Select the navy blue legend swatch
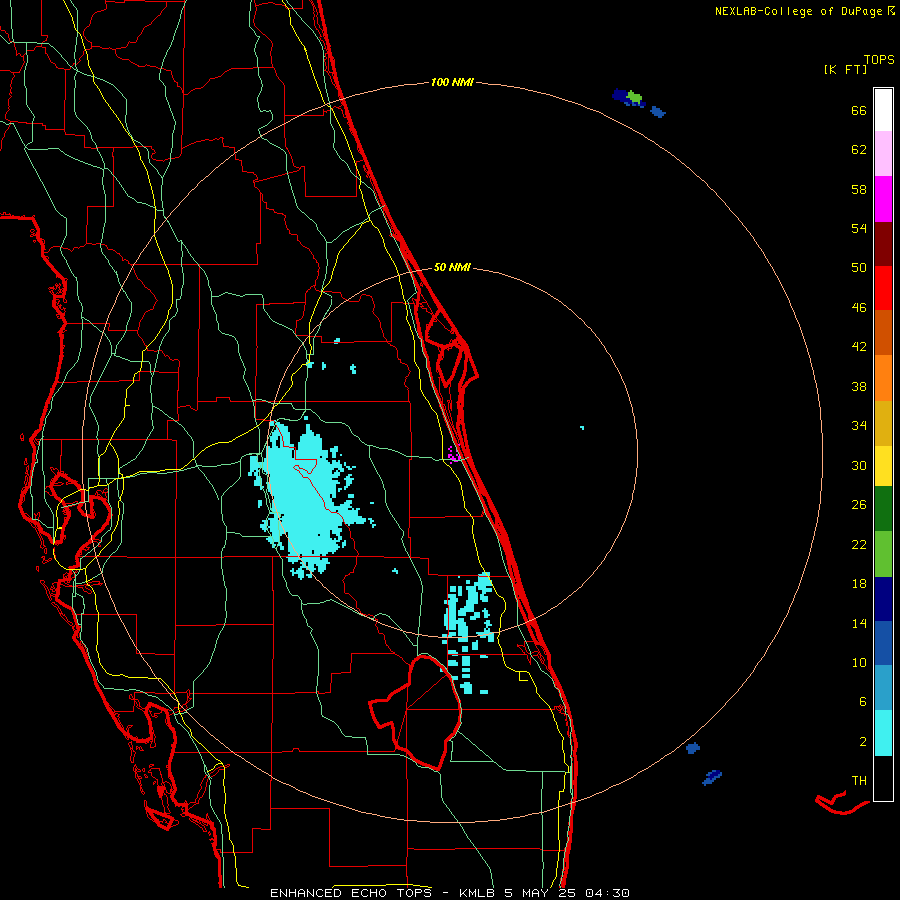The width and height of the screenshot is (900, 900). pyautogui.click(x=883, y=599)
